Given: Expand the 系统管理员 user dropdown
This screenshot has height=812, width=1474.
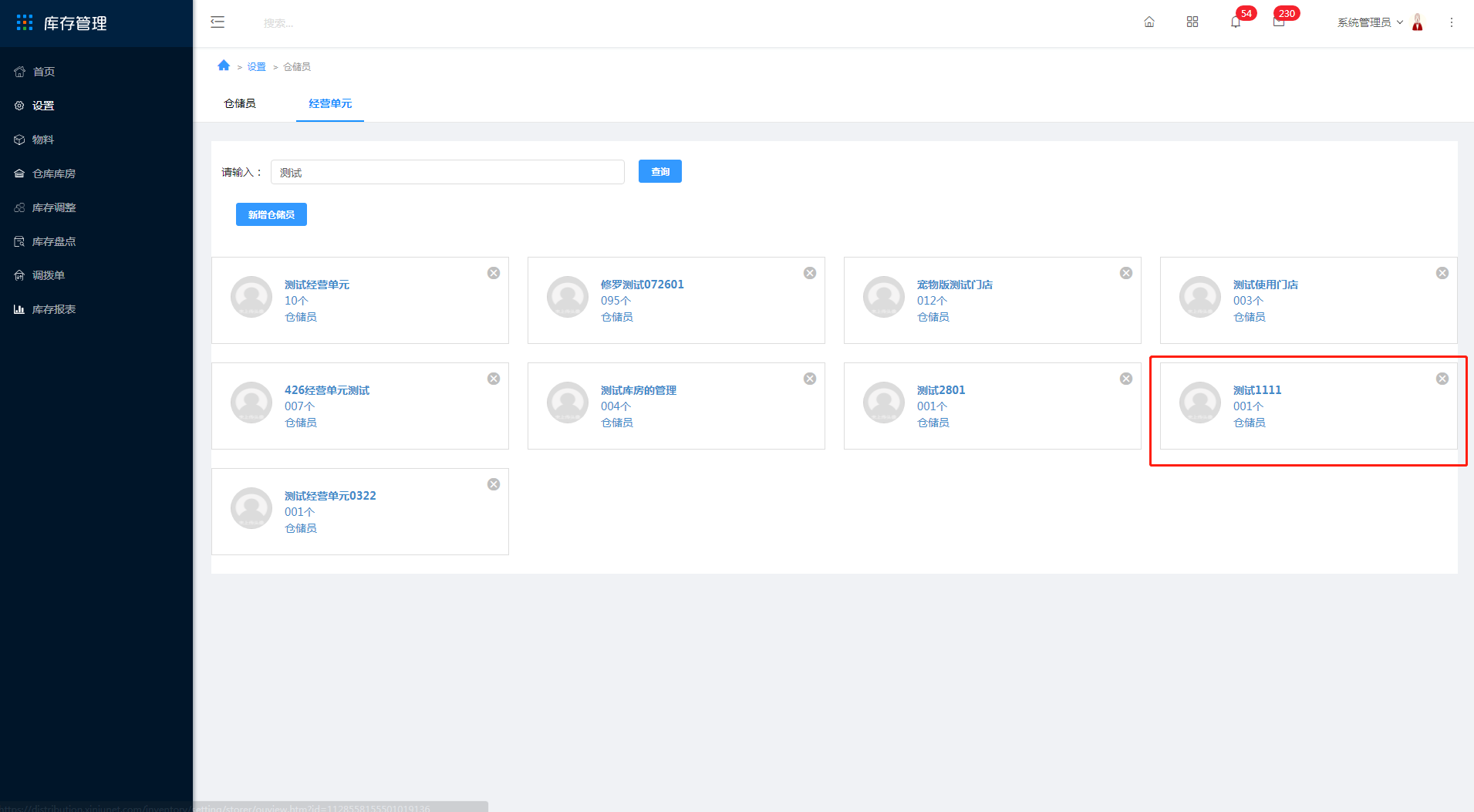Looking at the screenshot, I should click(1370, 22).
